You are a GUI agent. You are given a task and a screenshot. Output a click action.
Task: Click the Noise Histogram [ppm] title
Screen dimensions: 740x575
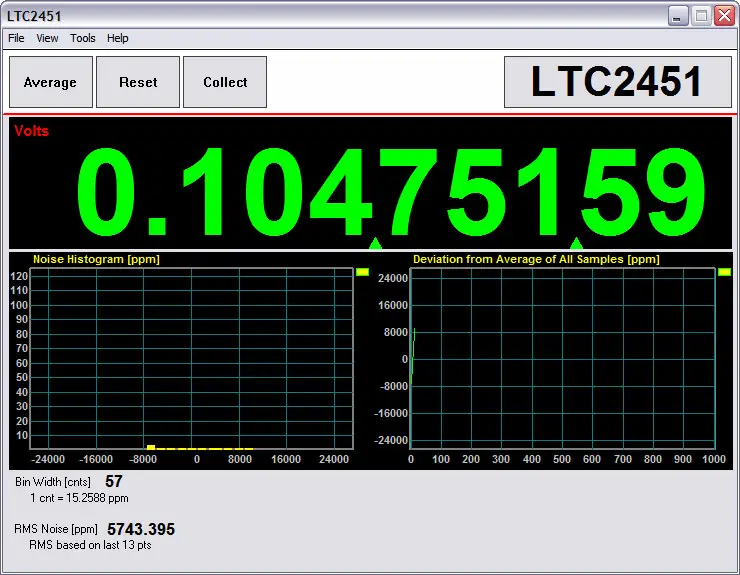pyautogui.click(x=96, y=259)
